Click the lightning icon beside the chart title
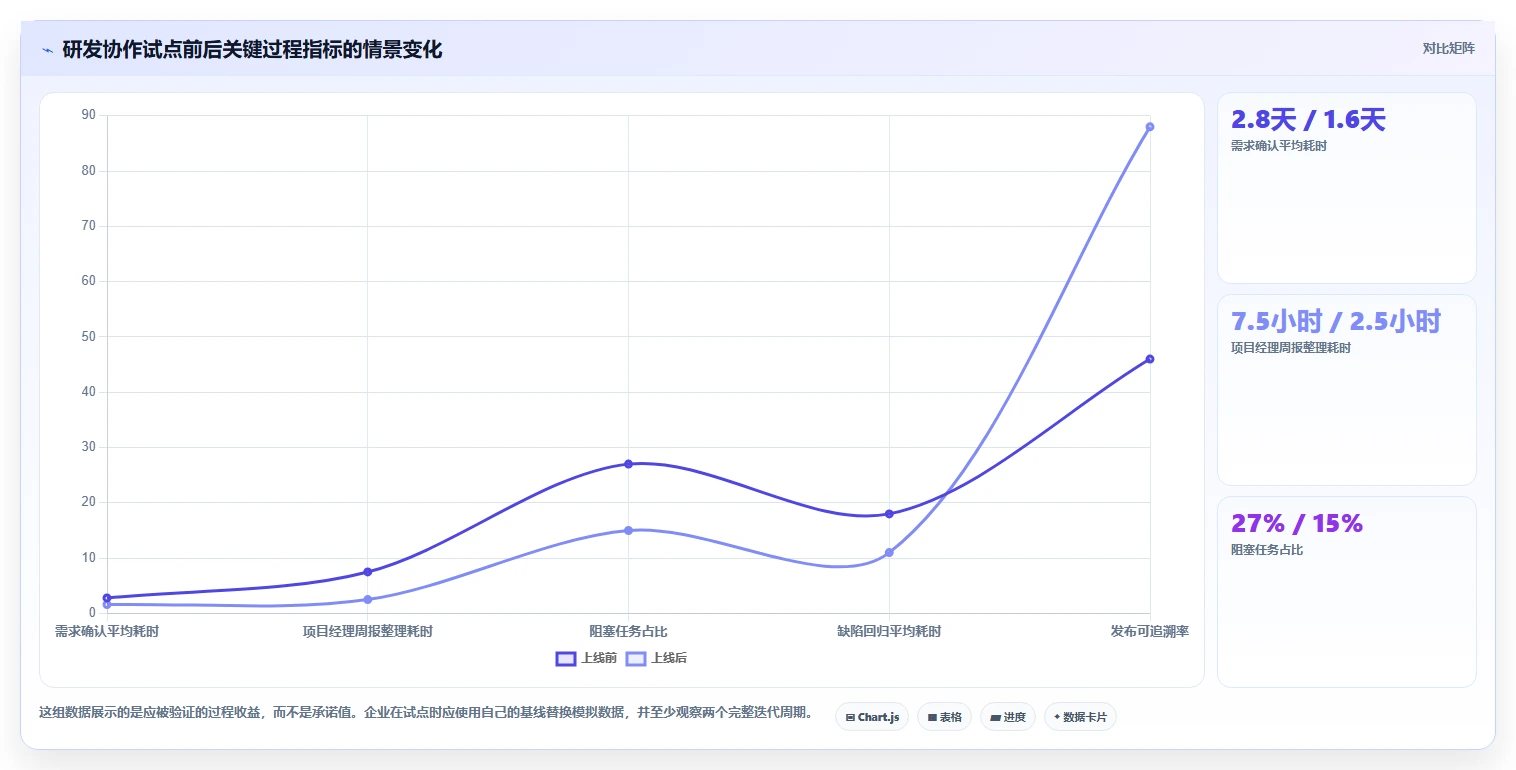This screenshot has height=770, width=1516. 47,50
